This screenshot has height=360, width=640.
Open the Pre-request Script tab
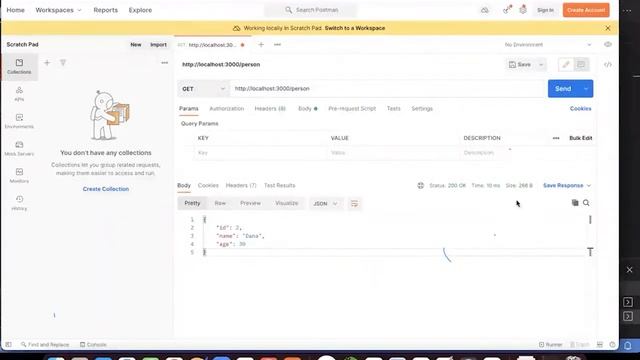[352, 109]
